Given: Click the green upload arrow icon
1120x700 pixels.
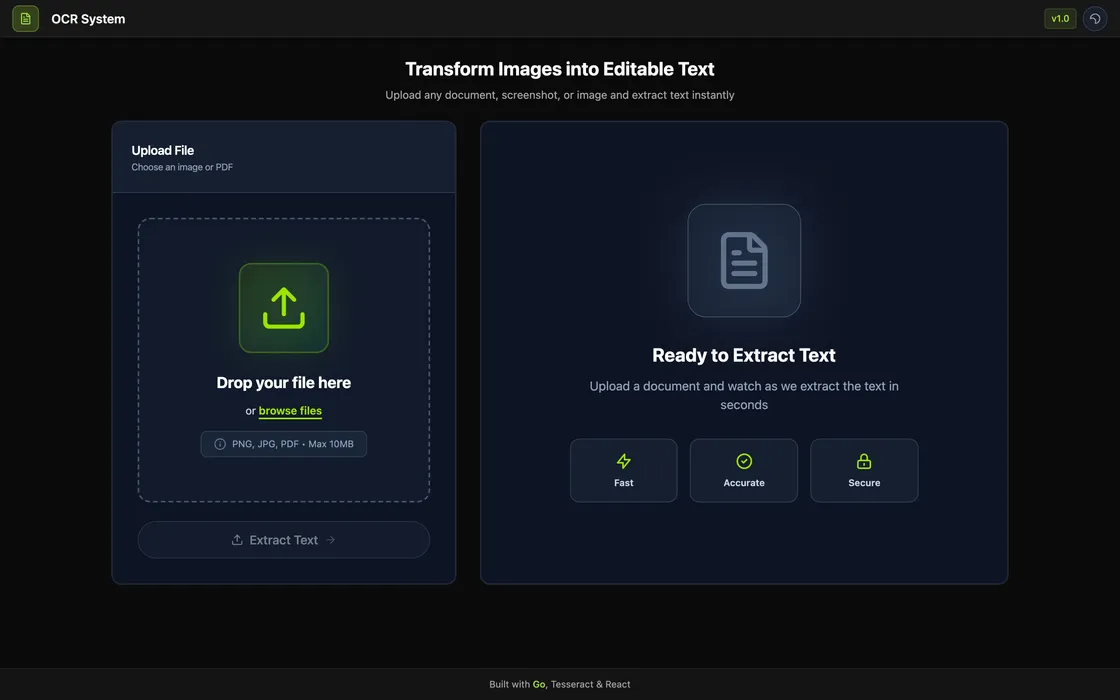Looking at the screenshot, I should pos(284,308).
